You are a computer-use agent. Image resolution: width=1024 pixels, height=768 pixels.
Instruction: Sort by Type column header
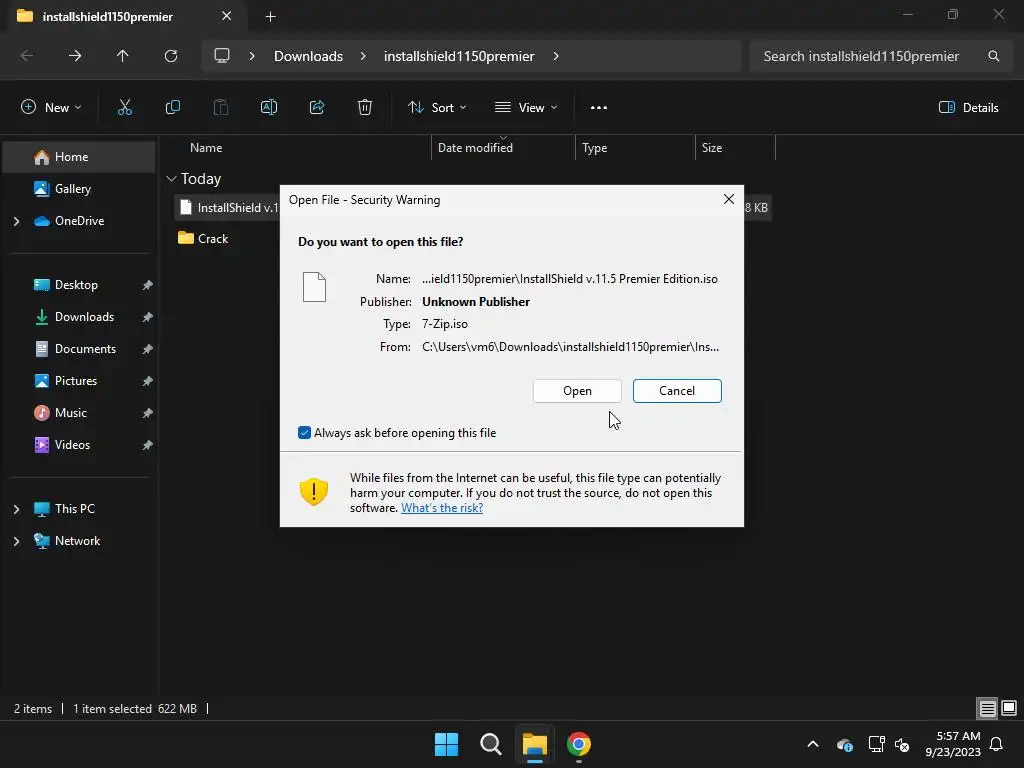pyautogui.click(x=595, y=148)
